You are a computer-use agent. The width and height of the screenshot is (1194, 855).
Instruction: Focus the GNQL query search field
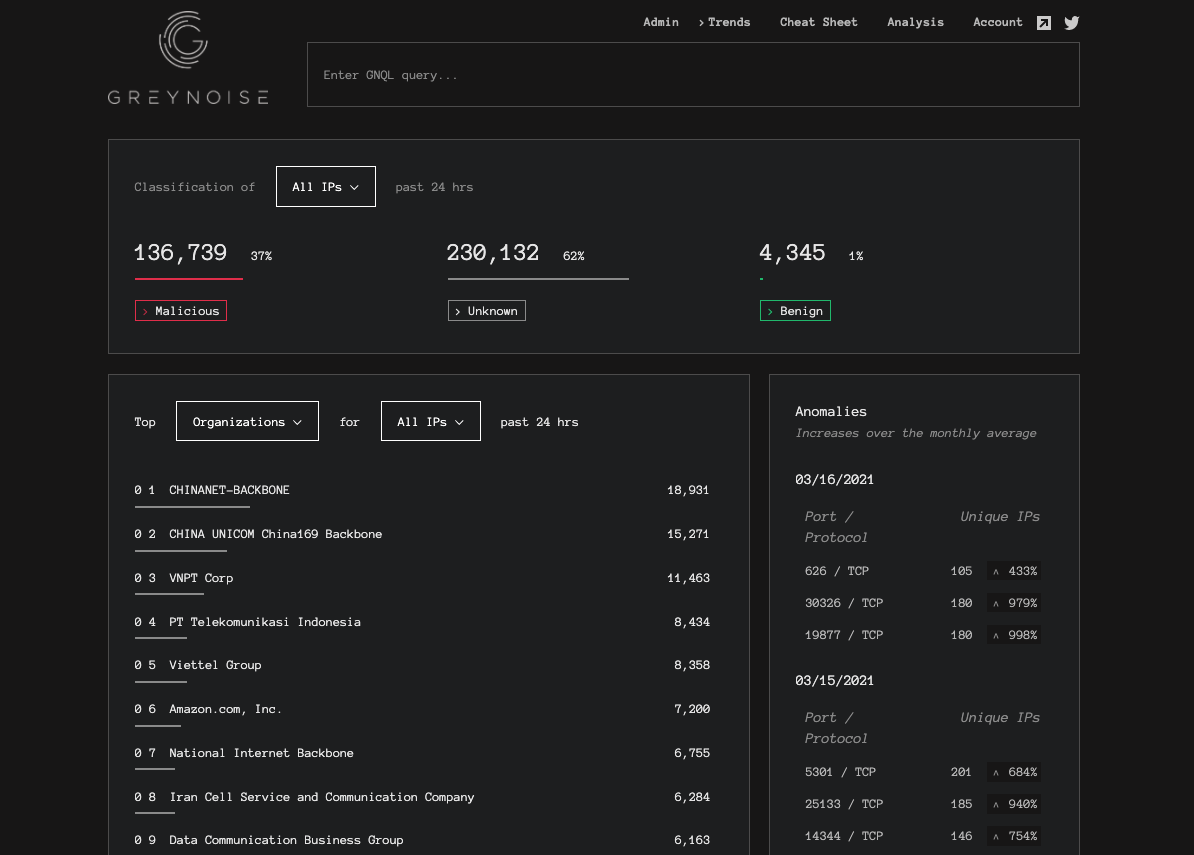(693, 75)
